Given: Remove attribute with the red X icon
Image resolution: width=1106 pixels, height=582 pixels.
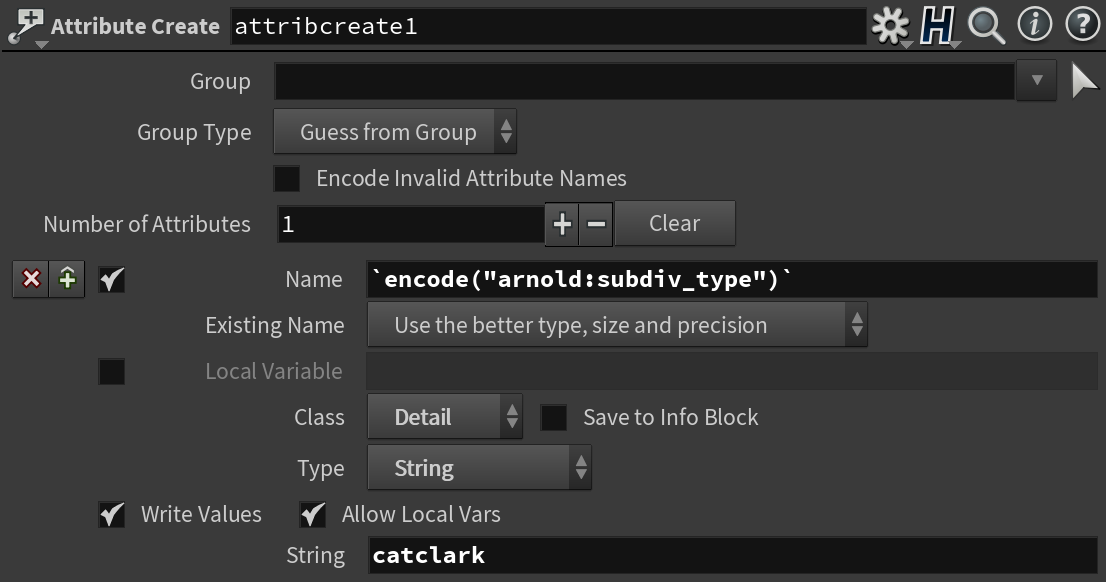Looking at the screenshot, I should [x=31, y=279].
